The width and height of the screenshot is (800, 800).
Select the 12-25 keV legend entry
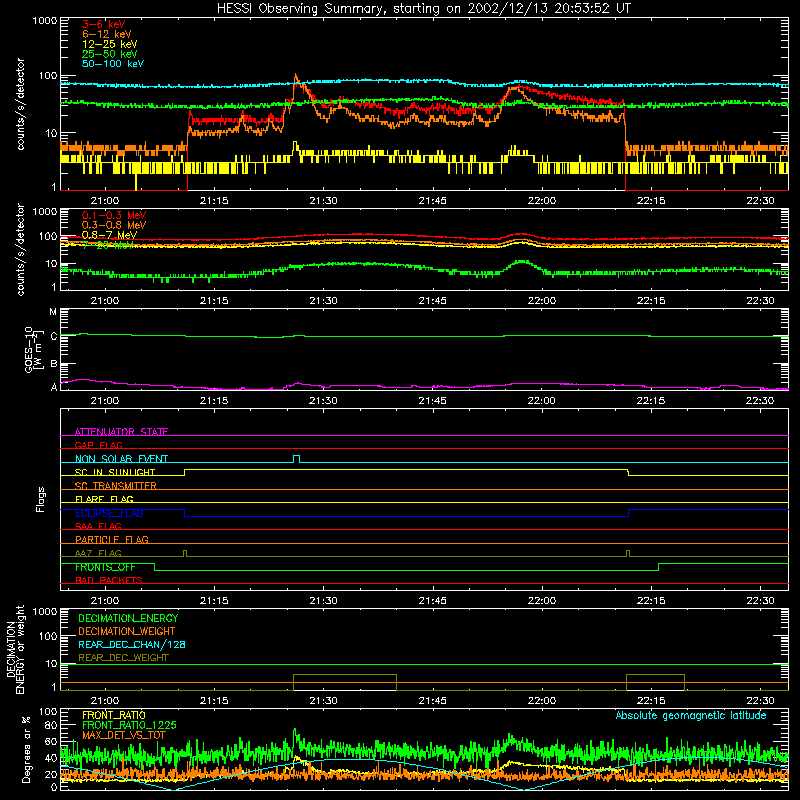pos(109,44)
